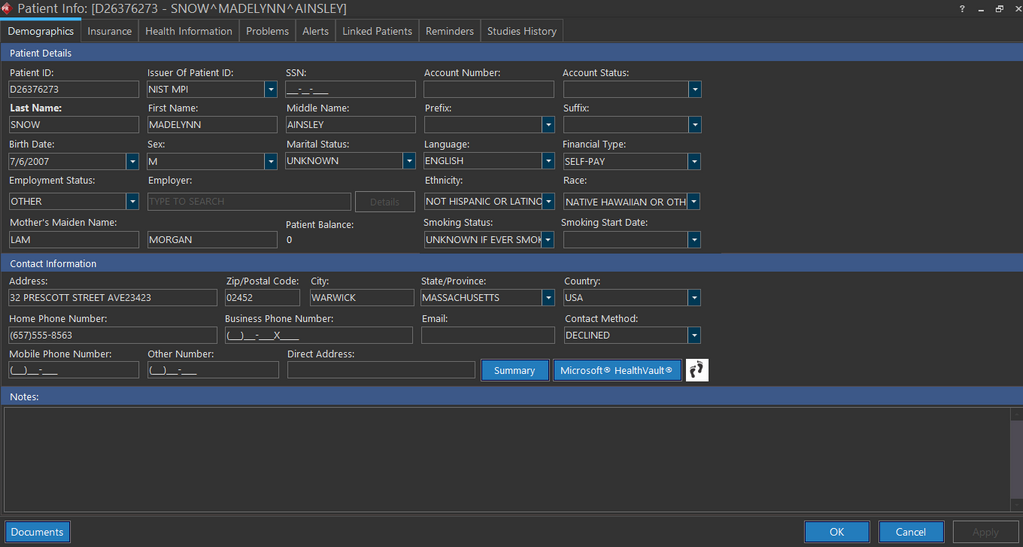Click the footprints icon button

click(x=698, y=370)
